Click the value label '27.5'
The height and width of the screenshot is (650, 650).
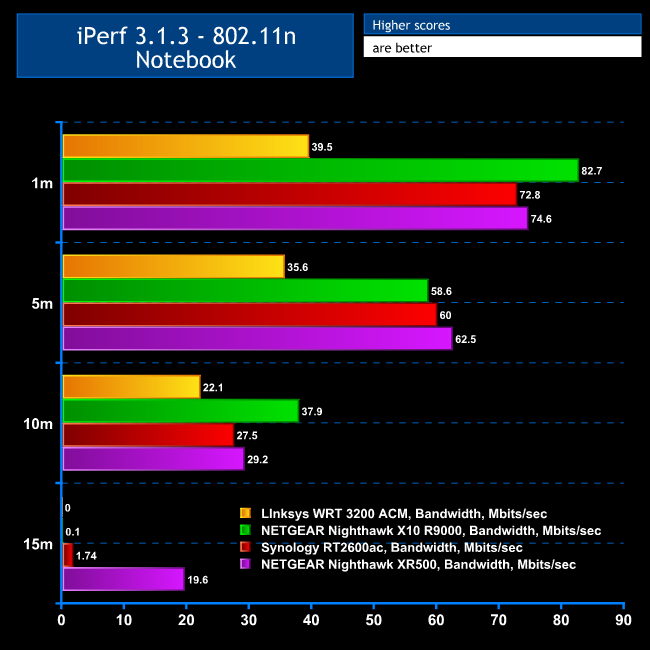247,435
